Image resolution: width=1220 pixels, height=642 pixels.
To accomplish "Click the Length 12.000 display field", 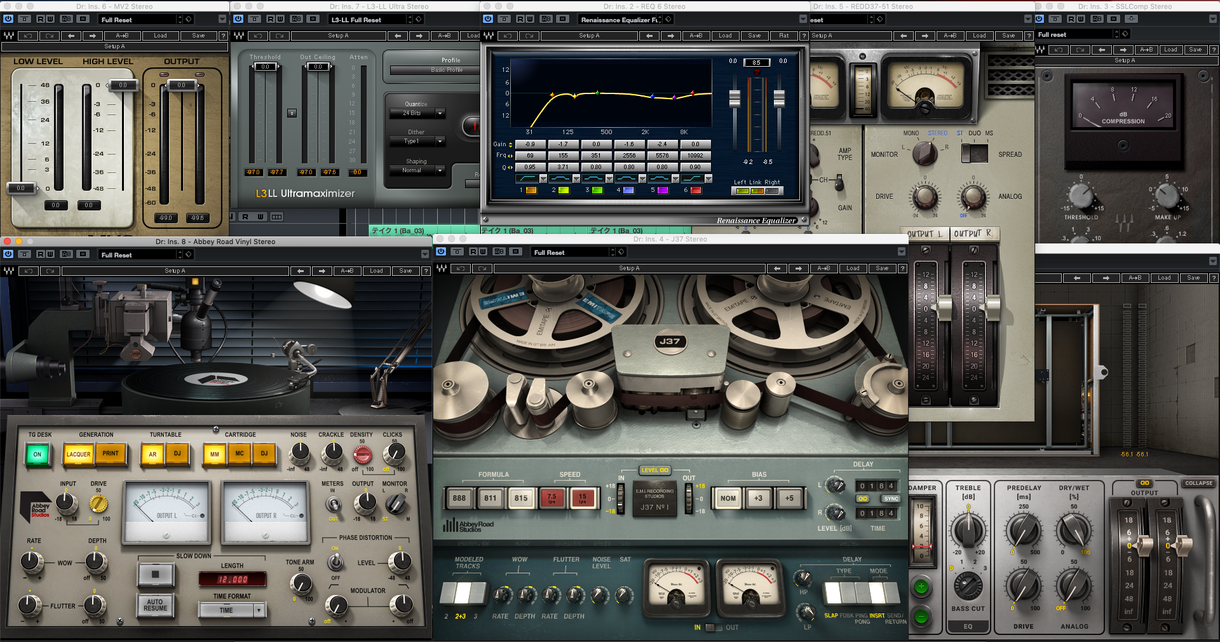I will (231, 579).
